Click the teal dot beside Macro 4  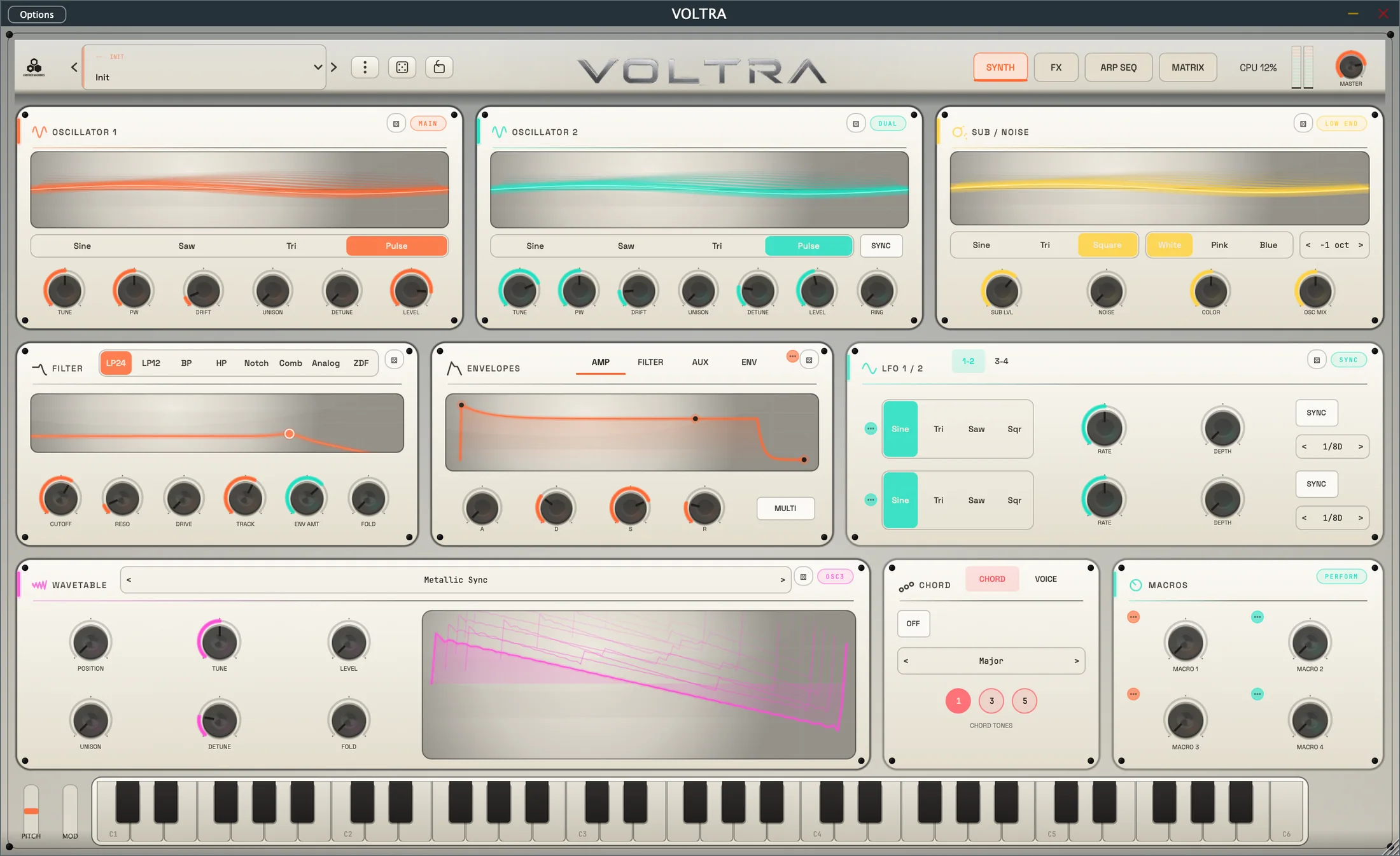[1257, 694]
